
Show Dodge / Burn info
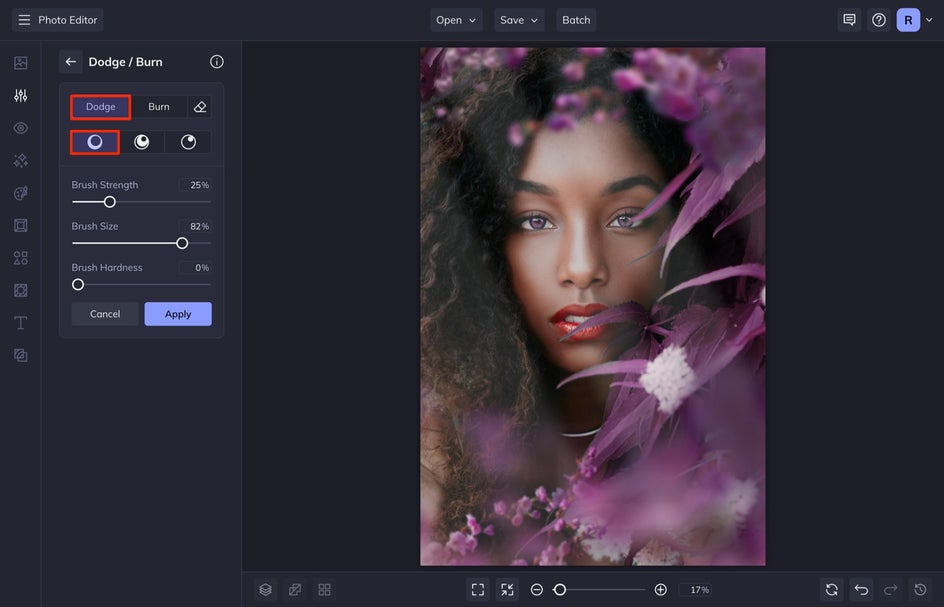217,61
